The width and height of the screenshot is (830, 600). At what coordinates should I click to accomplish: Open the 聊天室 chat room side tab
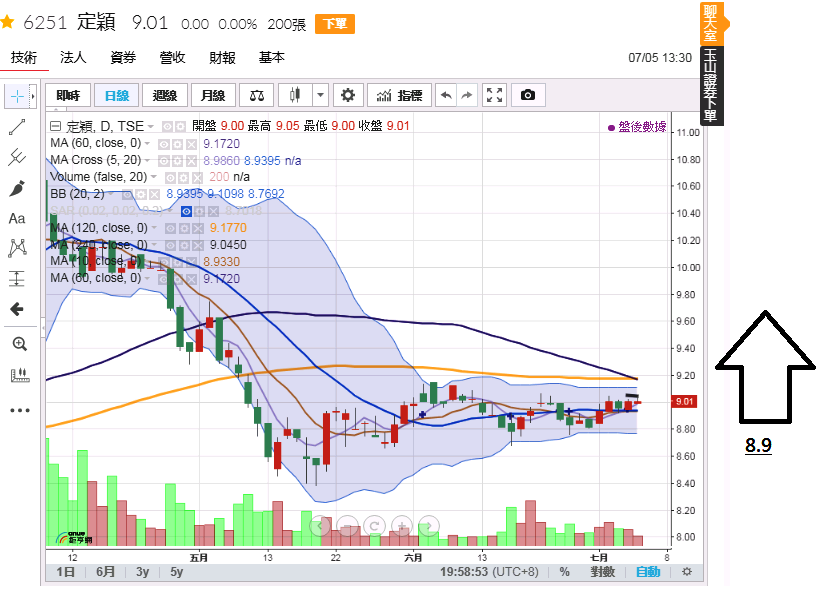coord(711,23)
